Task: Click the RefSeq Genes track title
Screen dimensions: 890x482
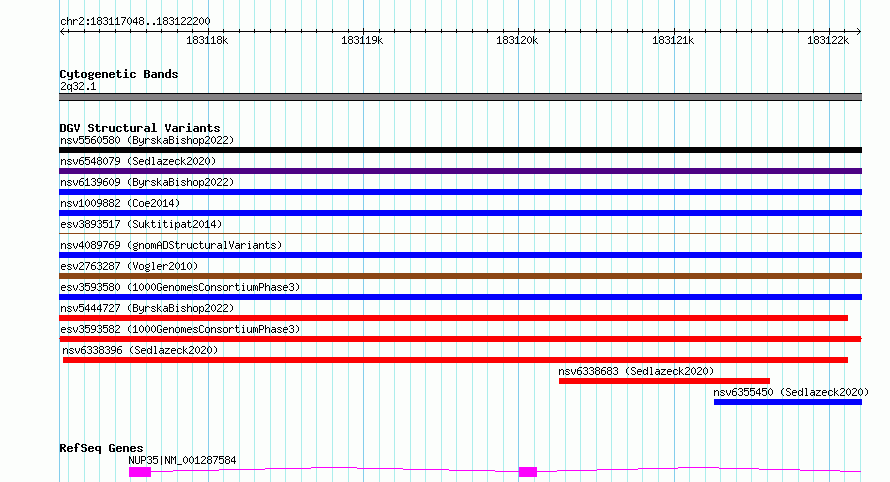Action: click(101, 448)
